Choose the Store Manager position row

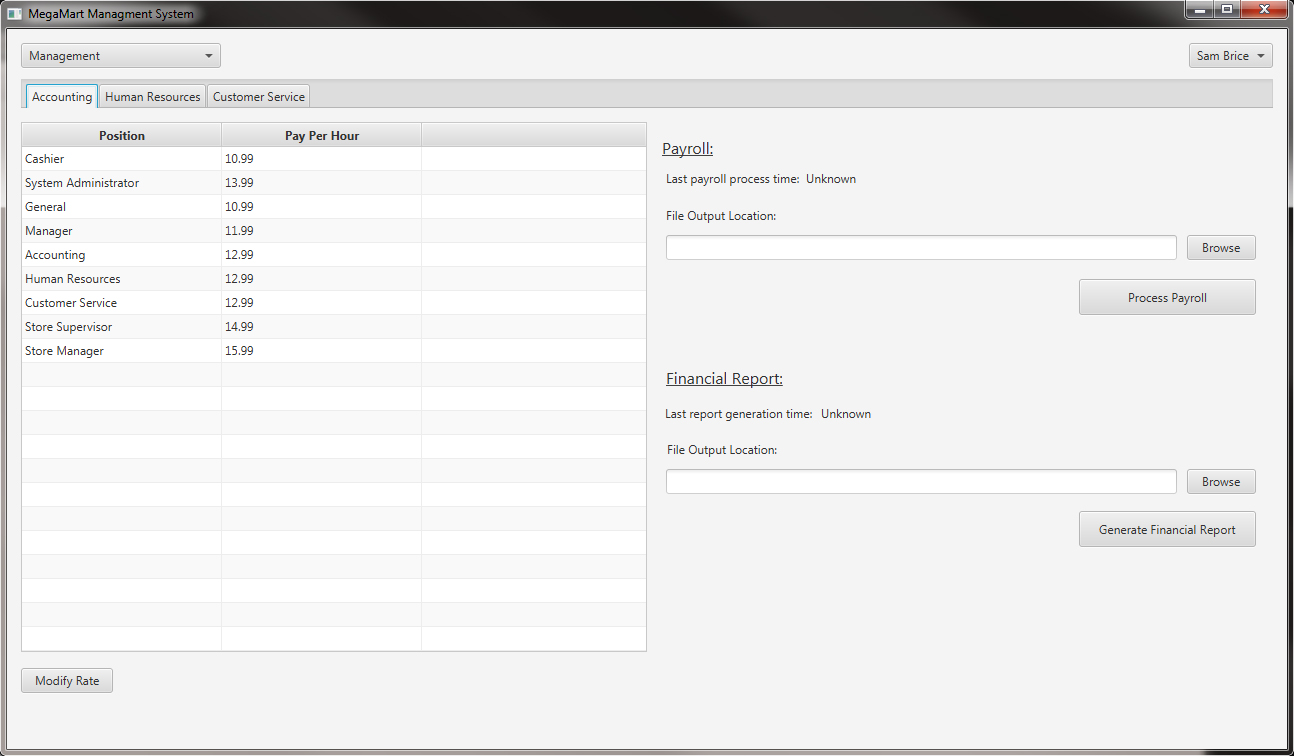tap(122, 351)
